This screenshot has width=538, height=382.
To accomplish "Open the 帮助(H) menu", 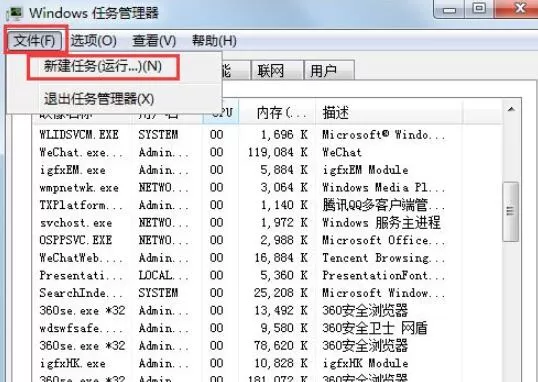I will [214, 41].
